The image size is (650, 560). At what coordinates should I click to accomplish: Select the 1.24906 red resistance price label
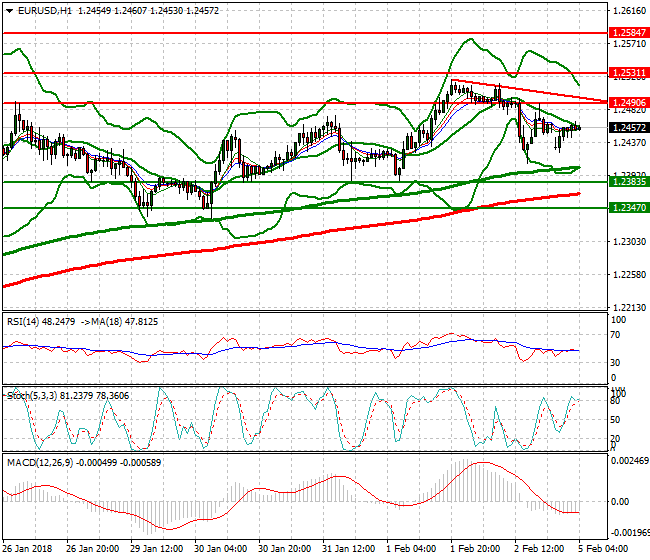point(629,102)
